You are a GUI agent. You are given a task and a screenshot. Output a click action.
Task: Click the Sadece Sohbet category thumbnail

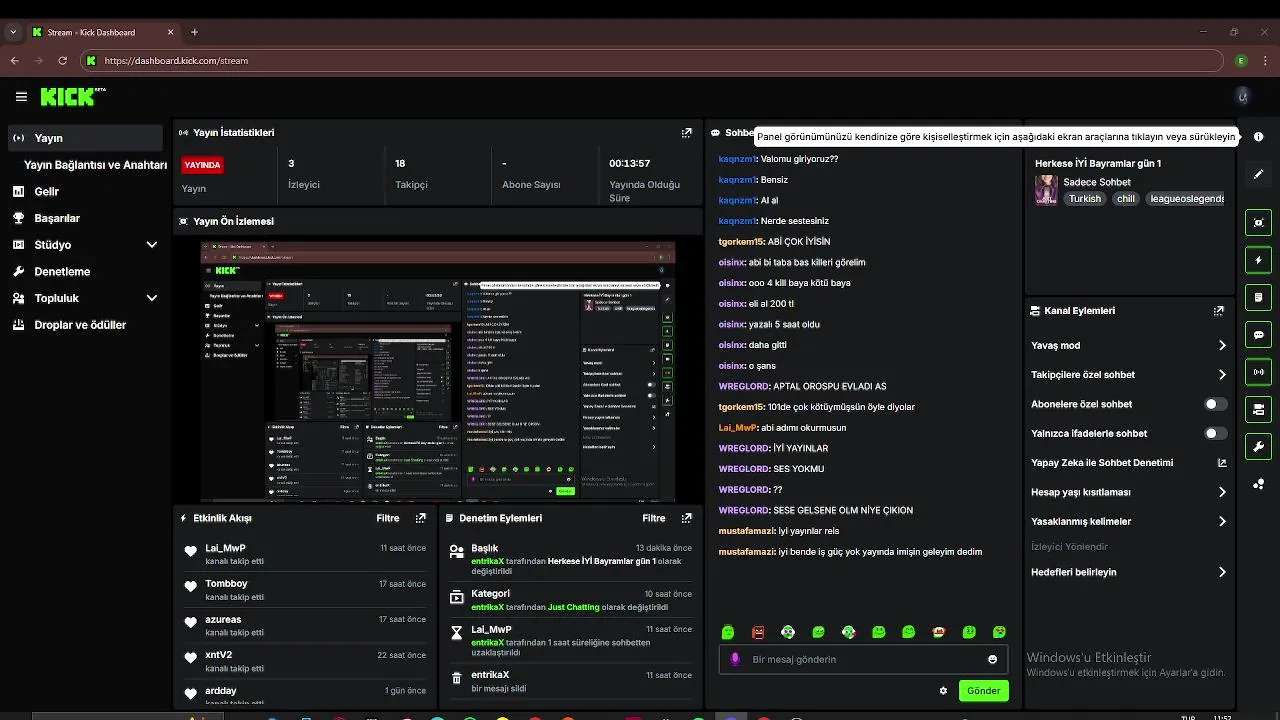(x=1046, y=190)
